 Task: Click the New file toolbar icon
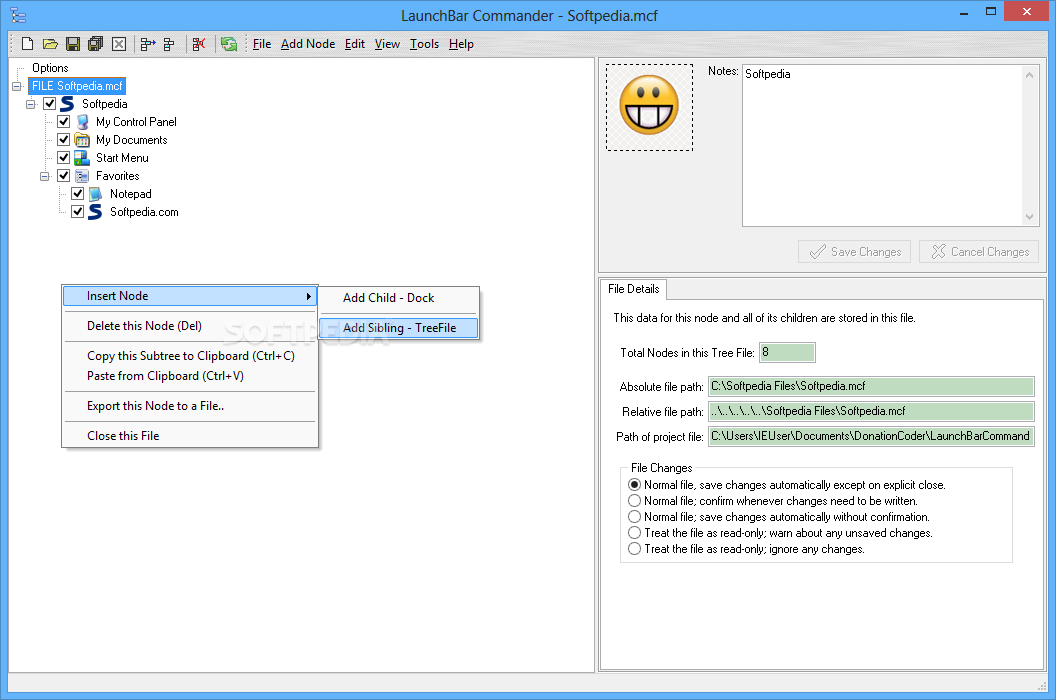point(28,44)
